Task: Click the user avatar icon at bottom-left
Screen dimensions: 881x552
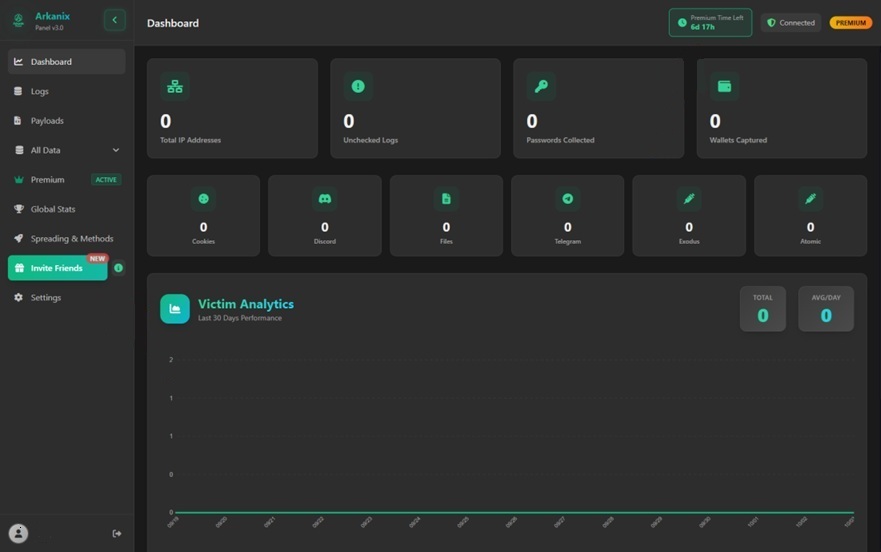Action: click(x=18, y=533)
